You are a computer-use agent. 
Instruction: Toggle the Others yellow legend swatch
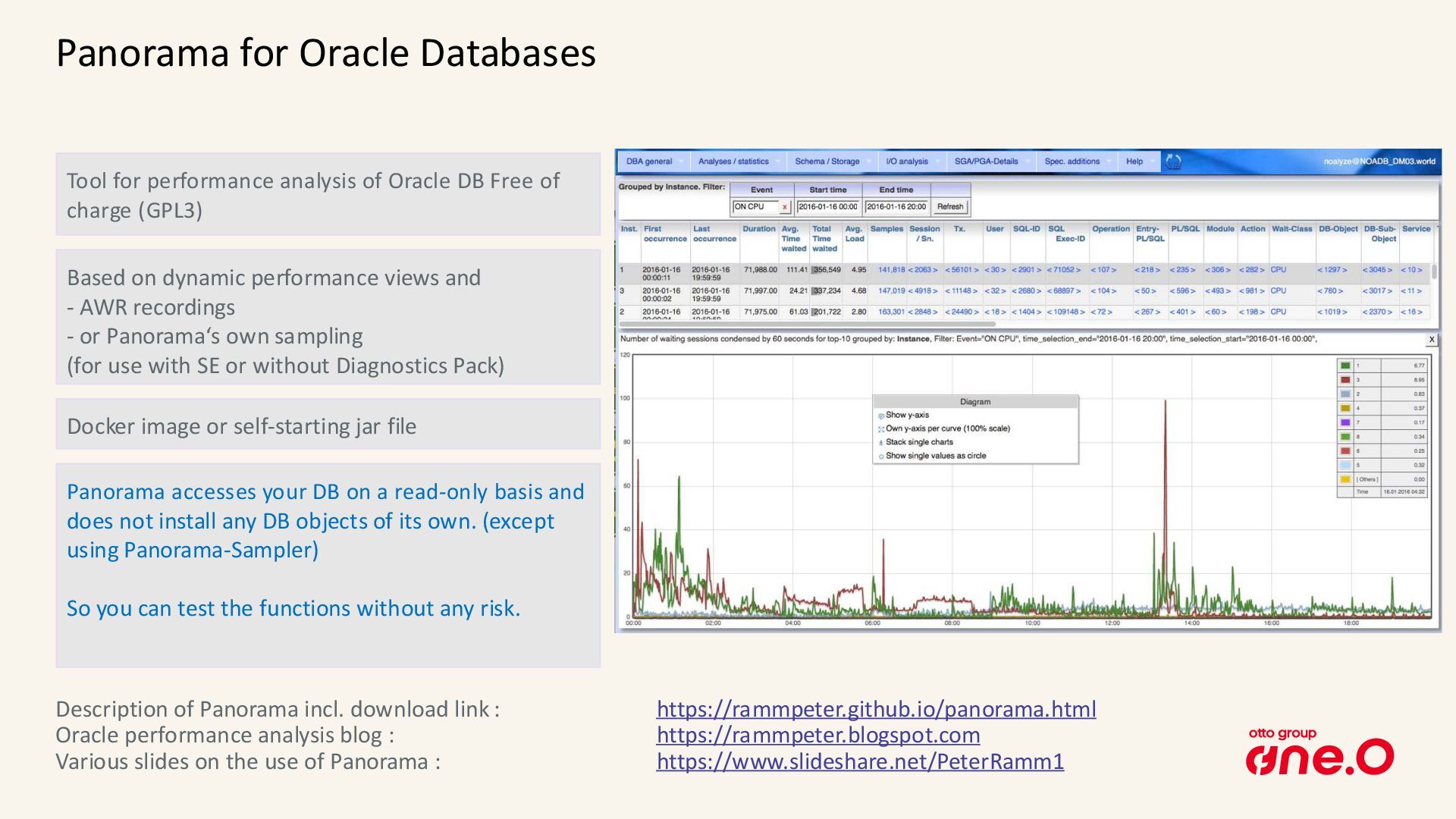(x=1345, y=479)
